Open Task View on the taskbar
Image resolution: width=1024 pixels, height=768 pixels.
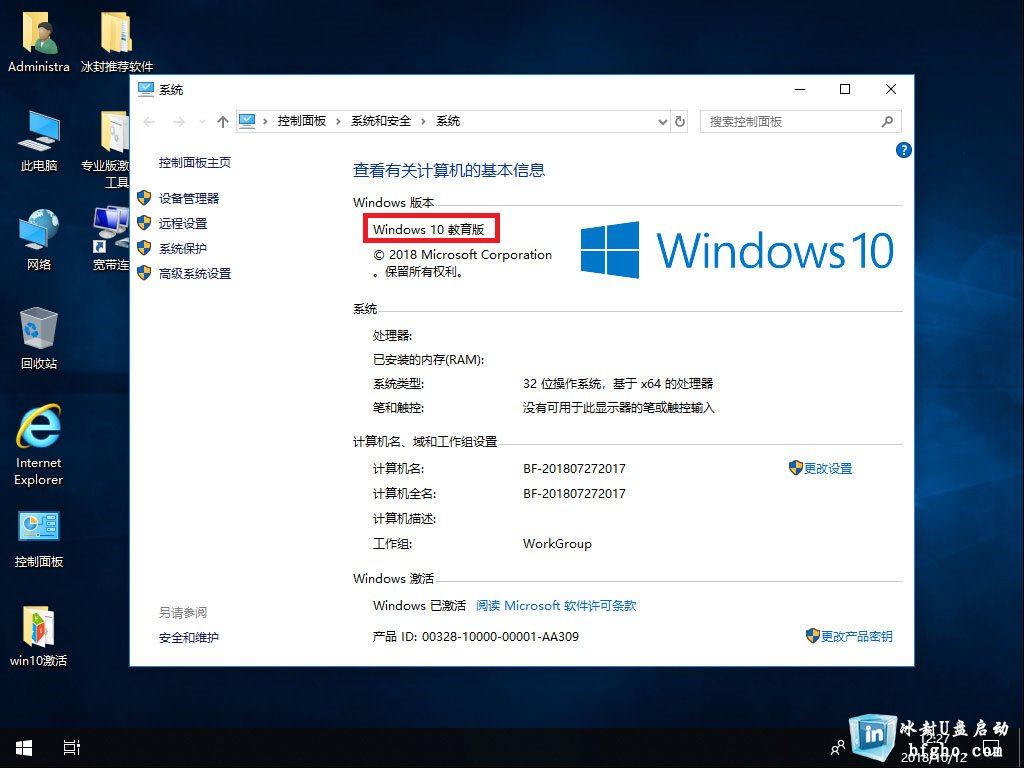tap(72, 748)
